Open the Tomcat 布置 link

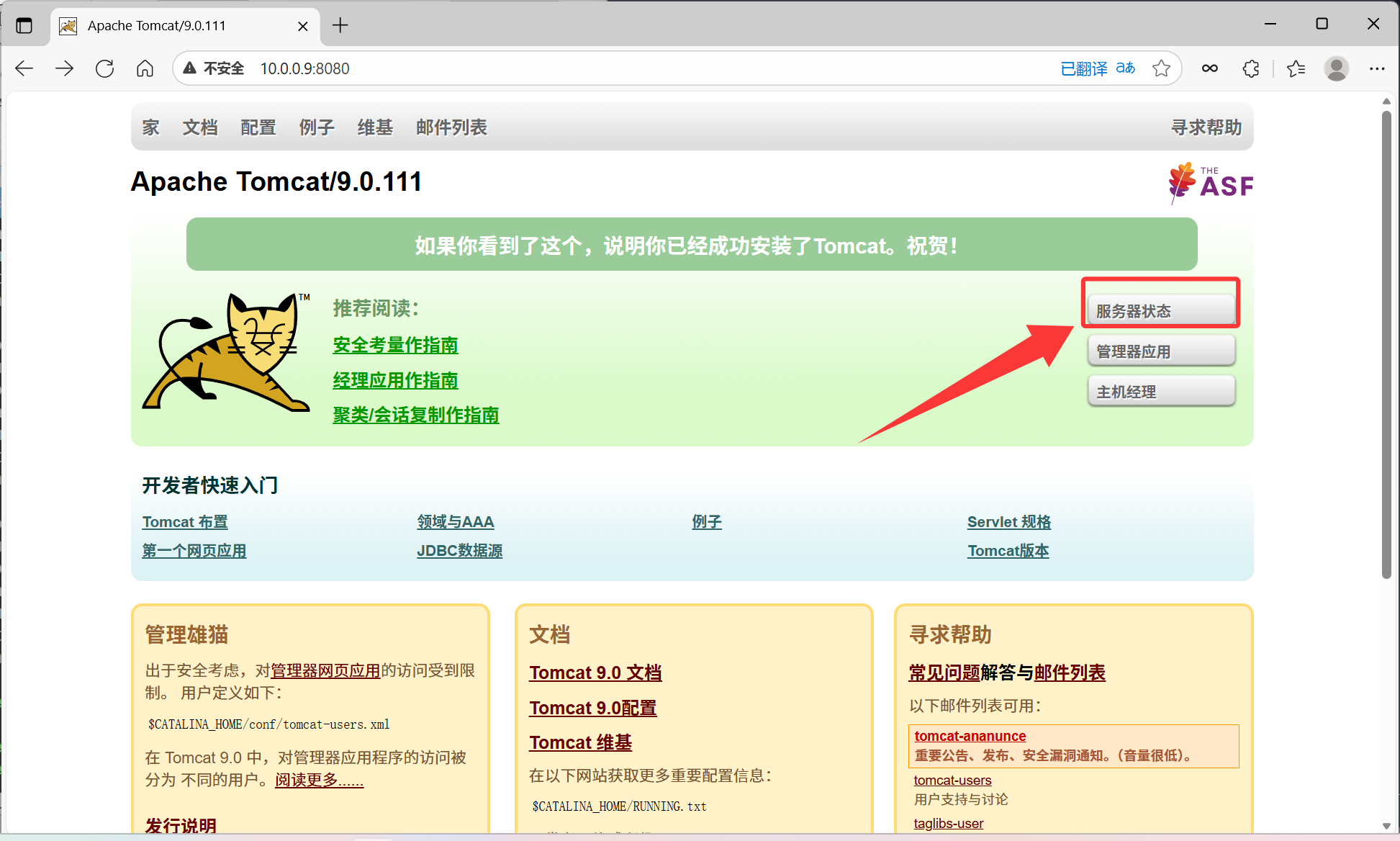(185, 522)
